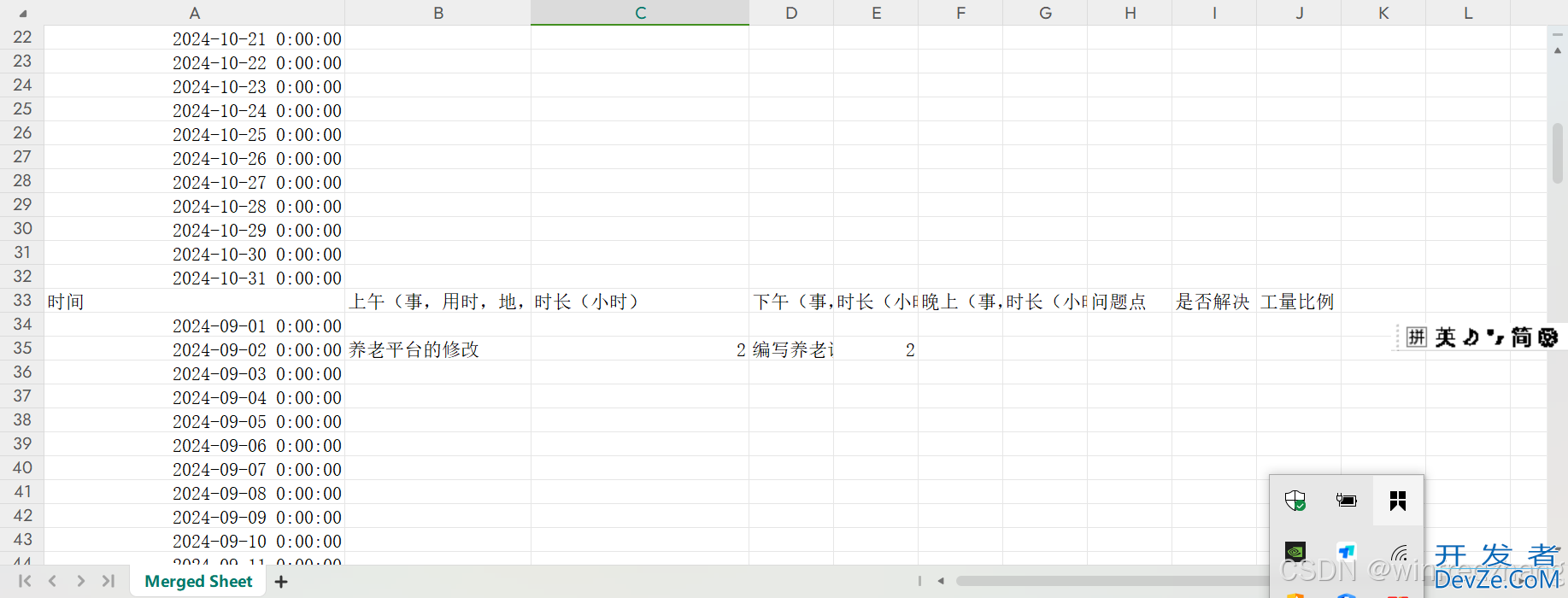Image resolution: width=1568 pixels, height=598 pixels.
Task: Open the wireless signal tray icon
Action: [x=1399, y=553]
